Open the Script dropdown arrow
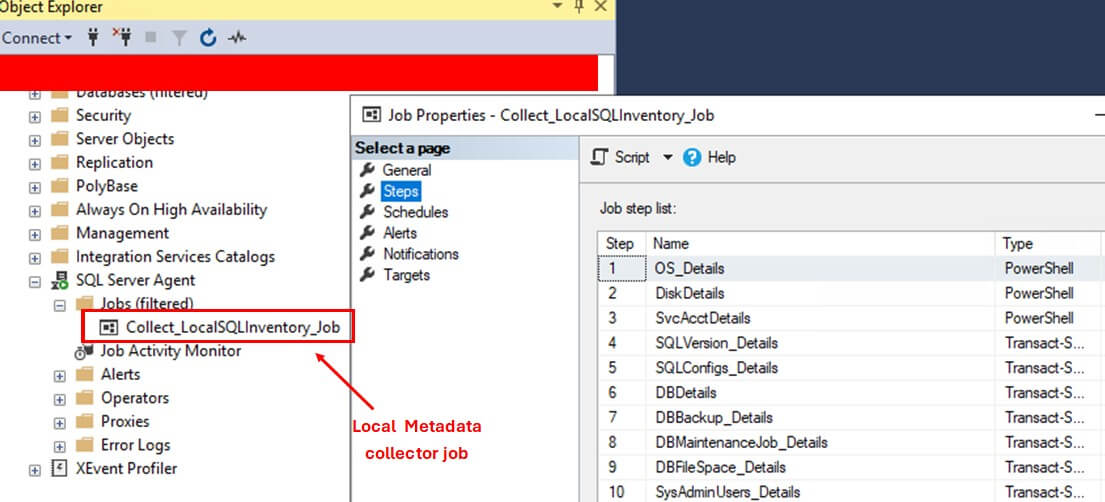Viewport: 1105px width, 502px height. coord(667,157)
